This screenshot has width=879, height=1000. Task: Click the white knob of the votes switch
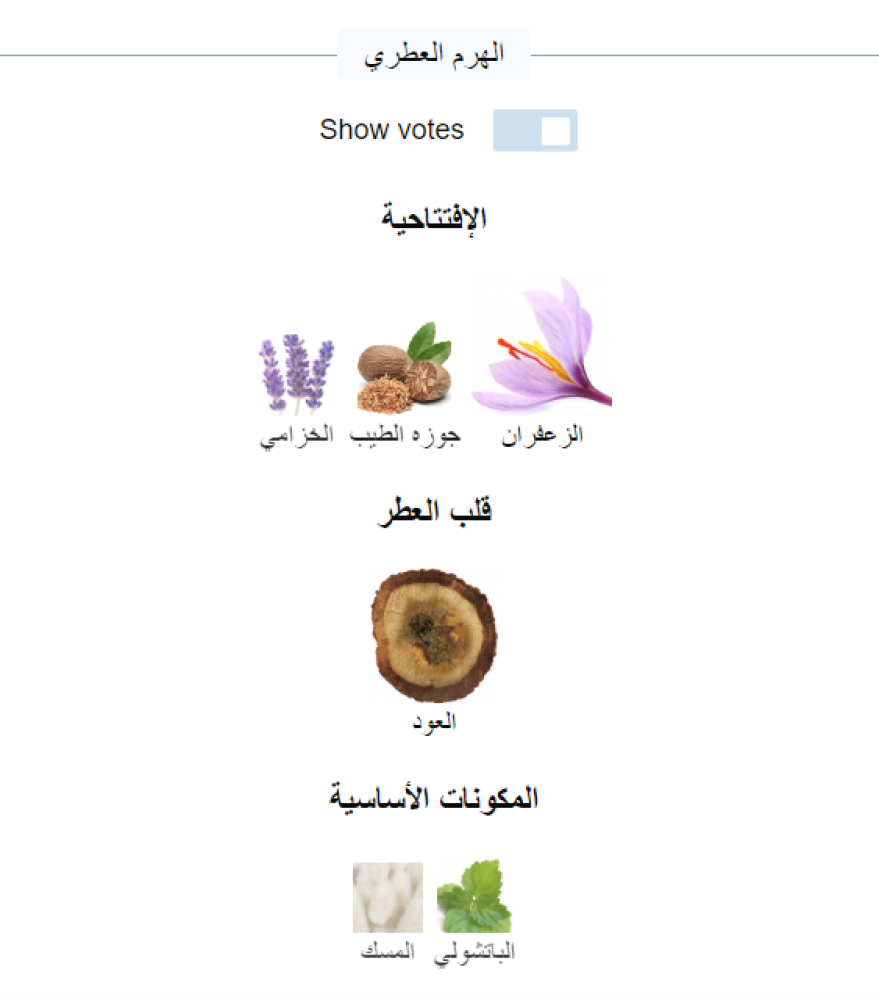tap(556, 131)
